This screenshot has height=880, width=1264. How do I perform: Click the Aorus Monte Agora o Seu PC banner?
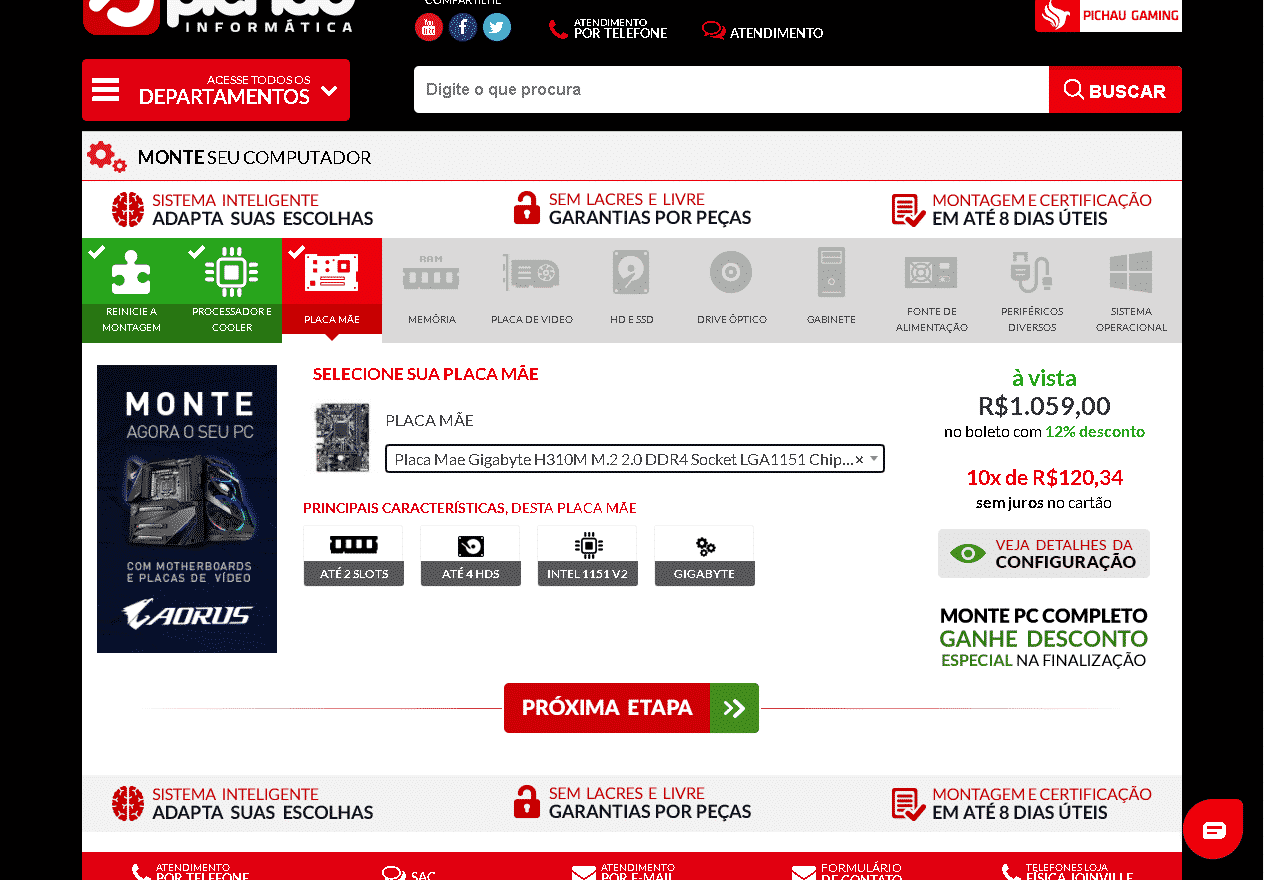[x=187, y=509]
